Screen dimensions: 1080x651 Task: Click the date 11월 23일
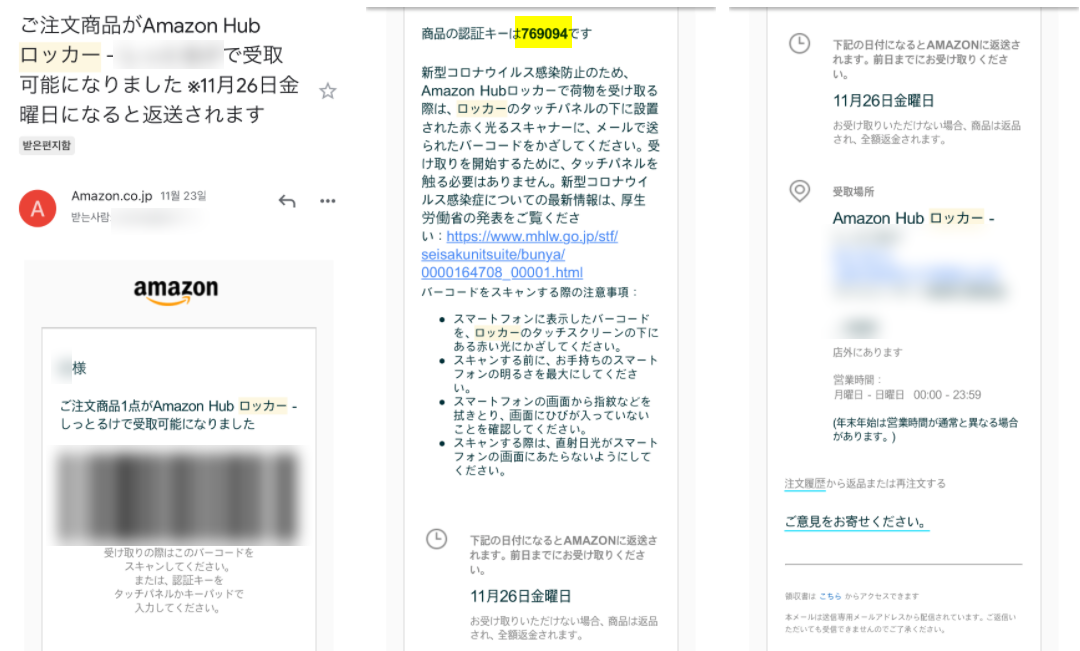[183, 196]
